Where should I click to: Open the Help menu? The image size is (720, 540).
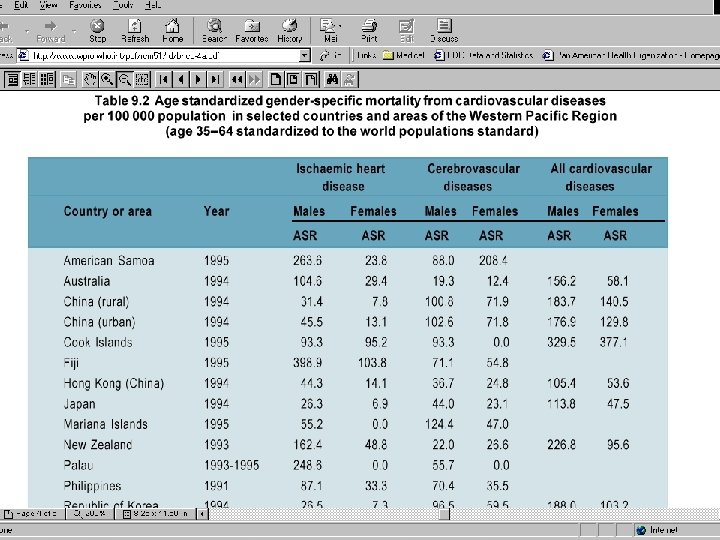(152, 5)
